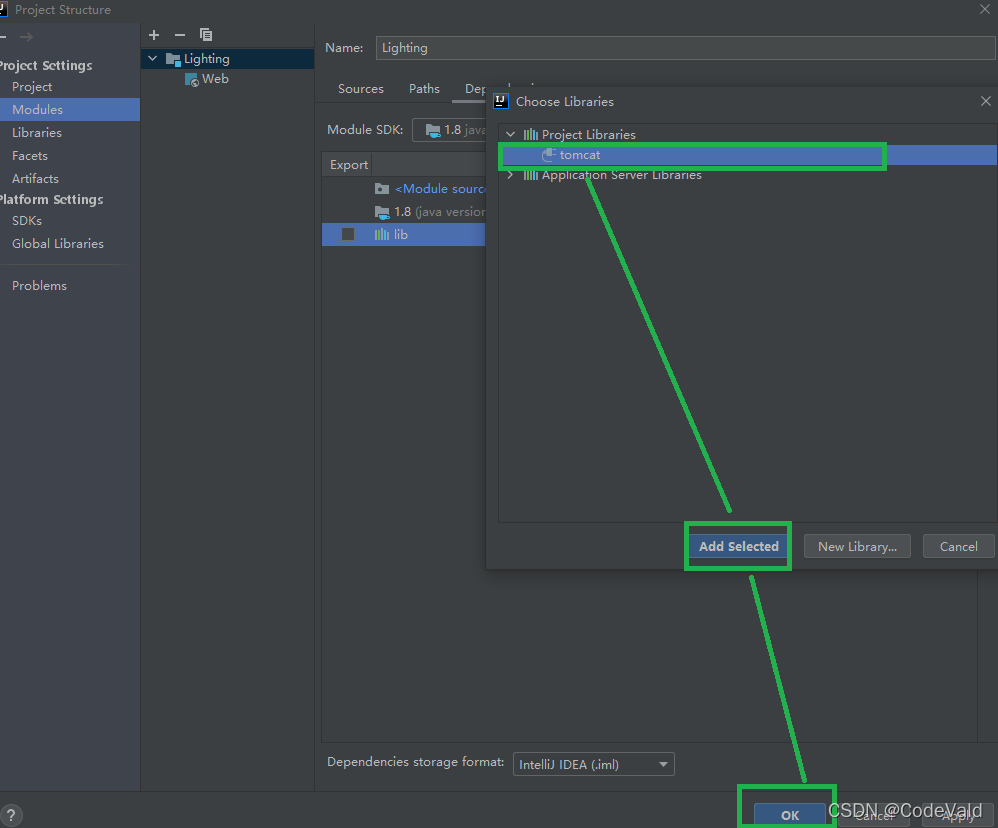Close the Project Structure window
This screenshot has width=998, height=828.
pos(985,9)
